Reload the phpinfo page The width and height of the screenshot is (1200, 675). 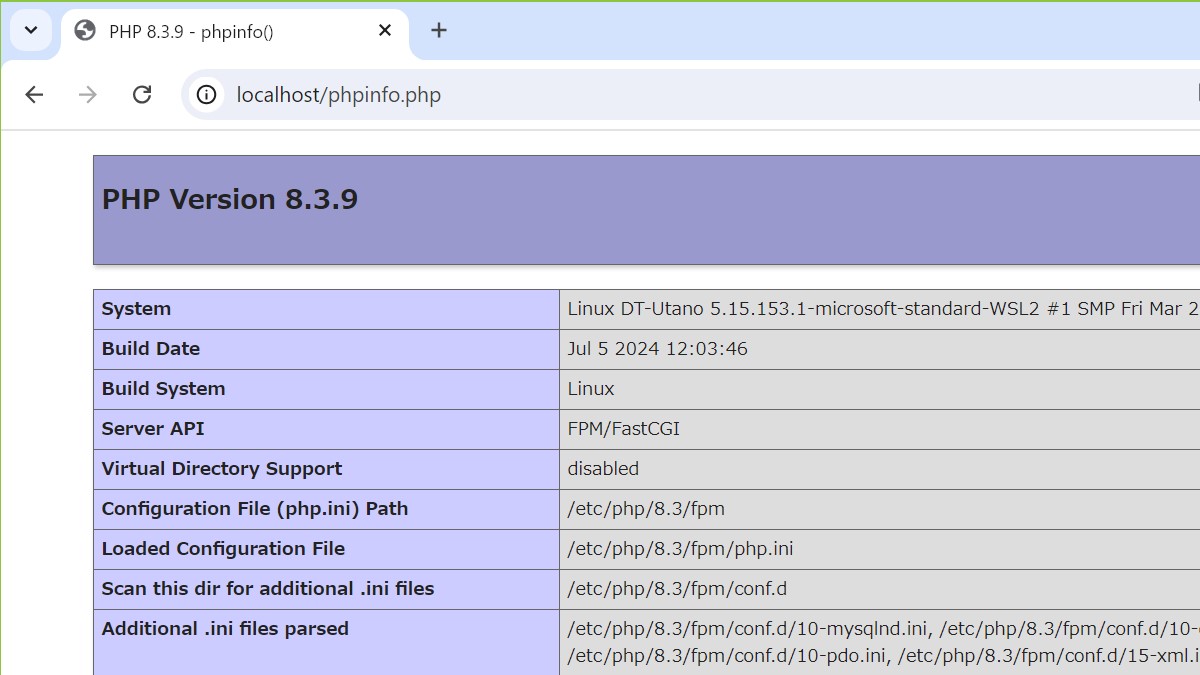142,95
